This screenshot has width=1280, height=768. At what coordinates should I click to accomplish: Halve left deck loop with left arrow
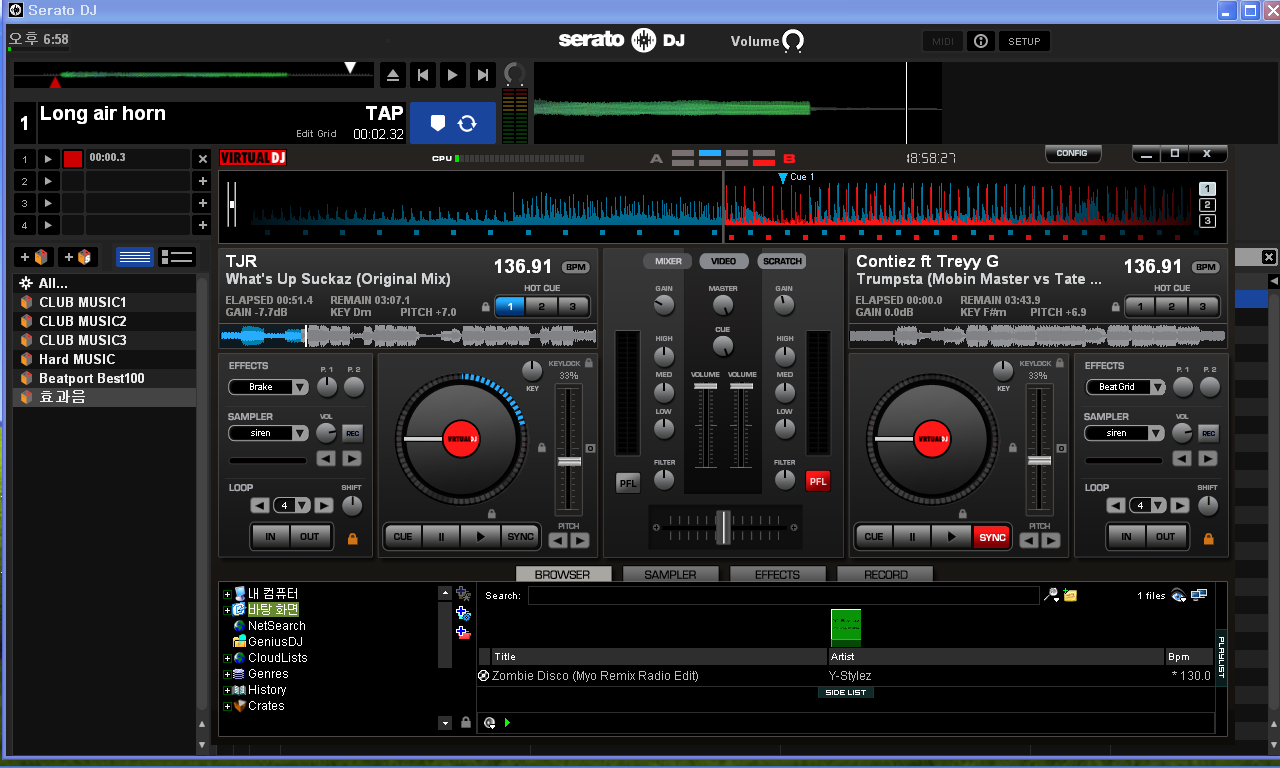tap(259, 506)
